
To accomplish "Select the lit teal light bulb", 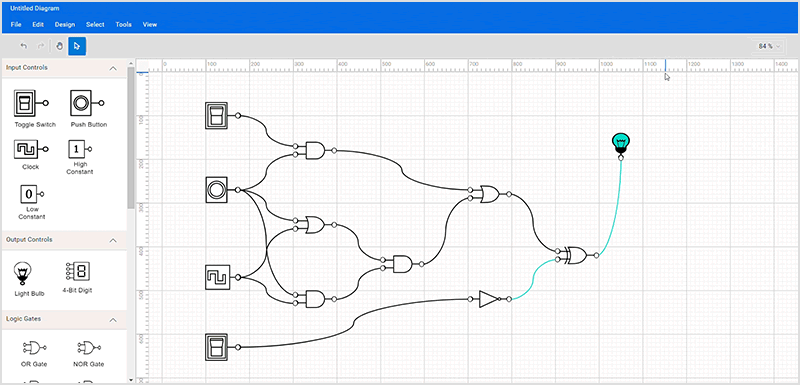I will (x=621, y=143).
